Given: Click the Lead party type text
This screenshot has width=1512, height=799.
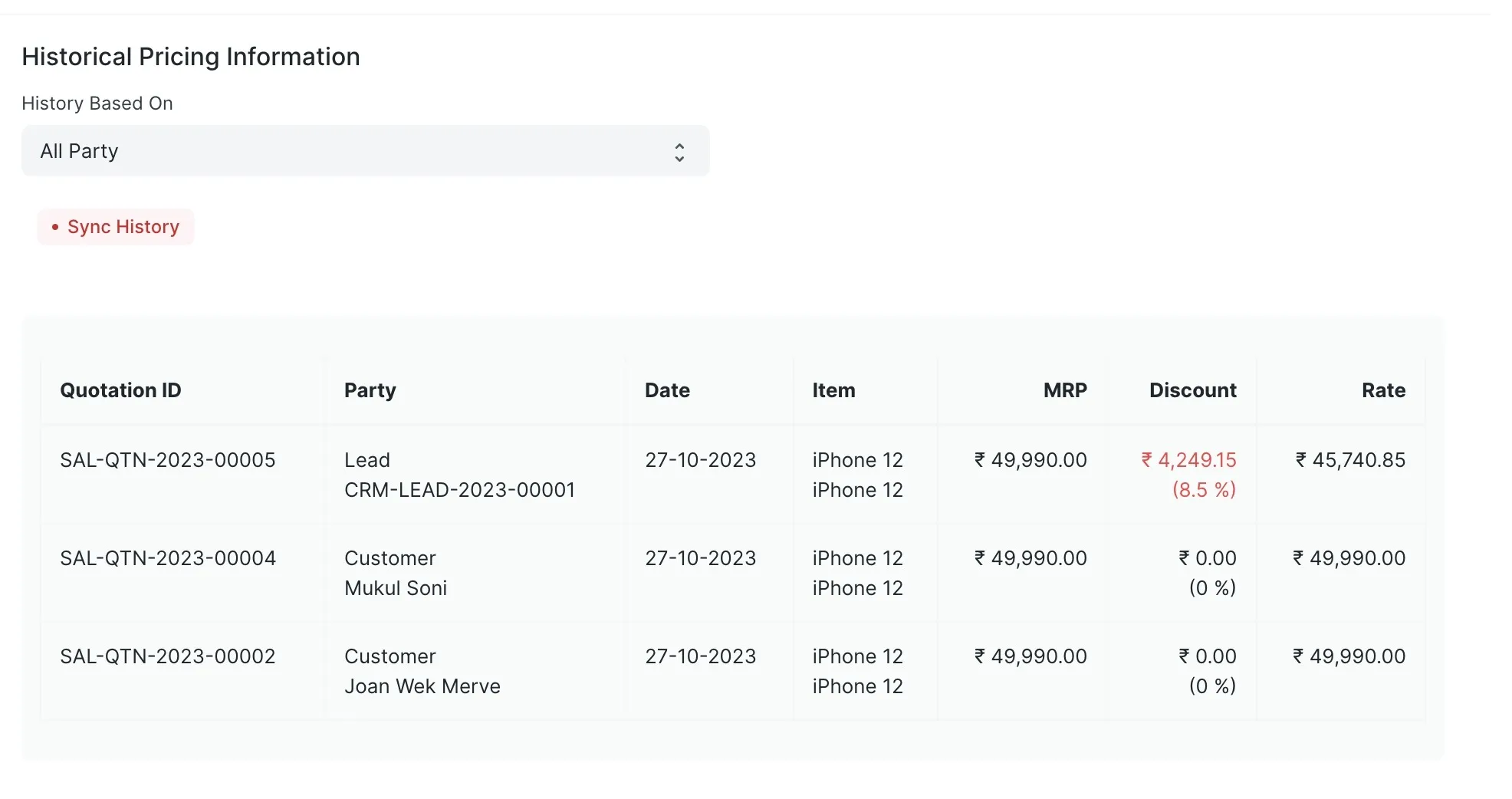Looking at the screenshot, I should click(367, 460).
